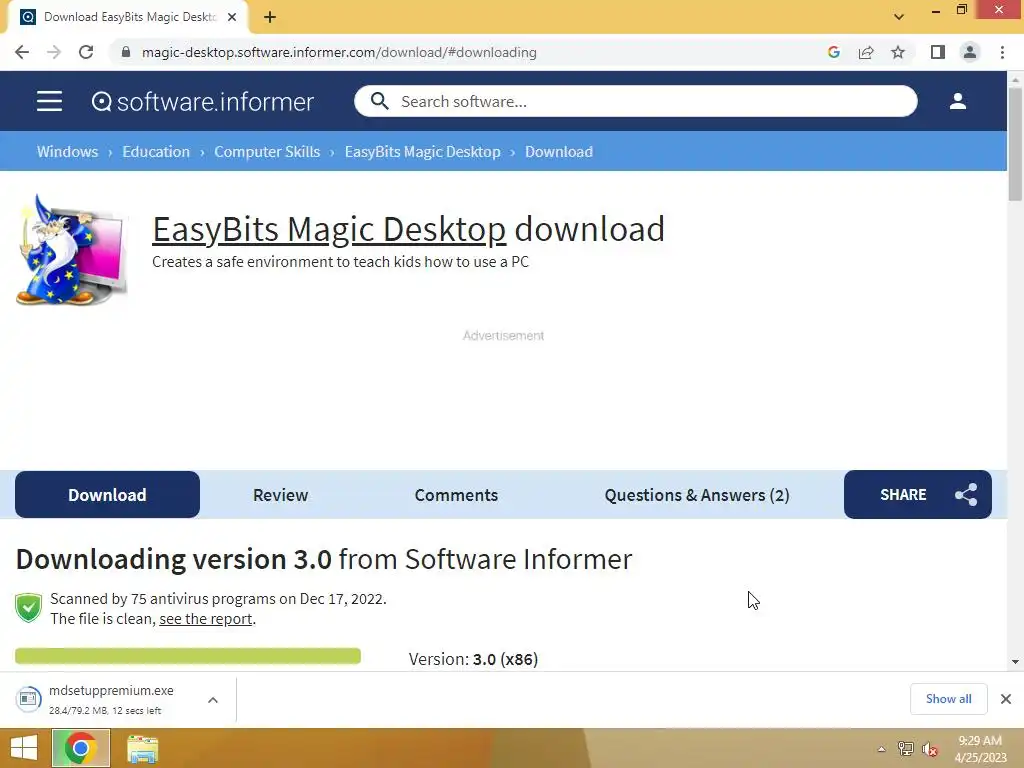Open the 'see the report' link
Screen dimensions: 1024x768
(x=206, y=618)
